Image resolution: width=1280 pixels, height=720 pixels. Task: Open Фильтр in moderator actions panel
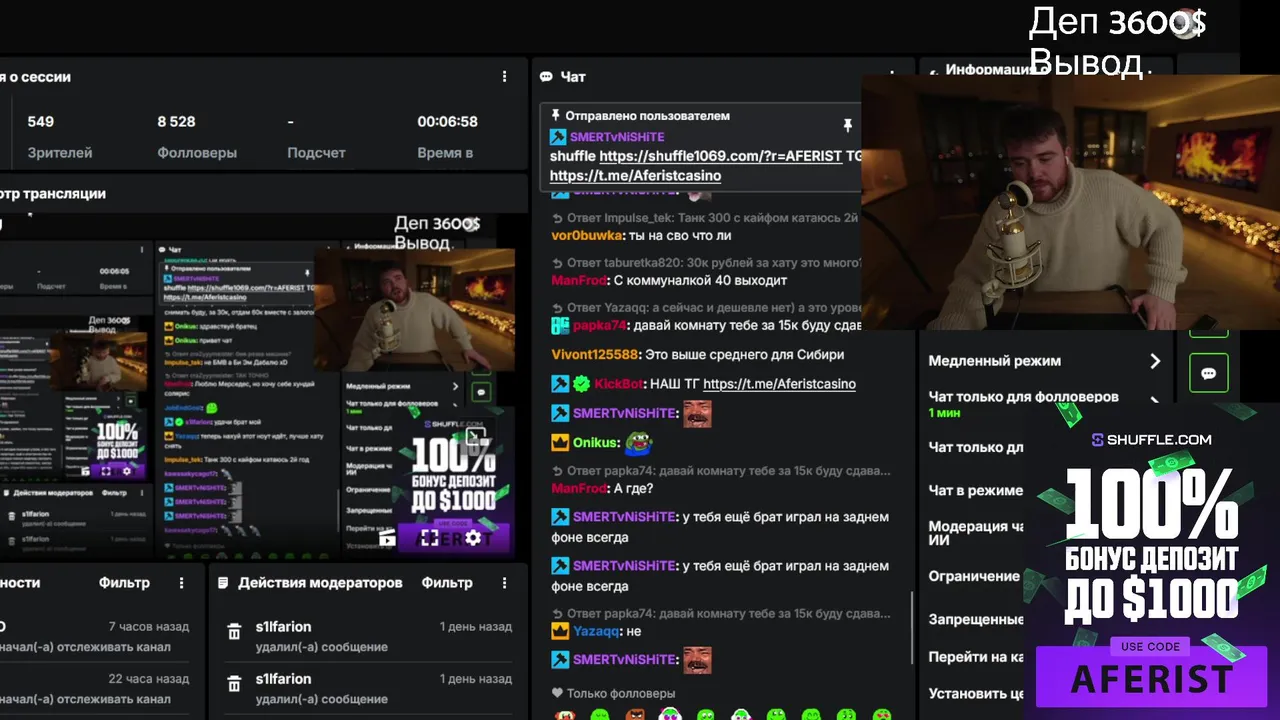[x=447, y=583]
